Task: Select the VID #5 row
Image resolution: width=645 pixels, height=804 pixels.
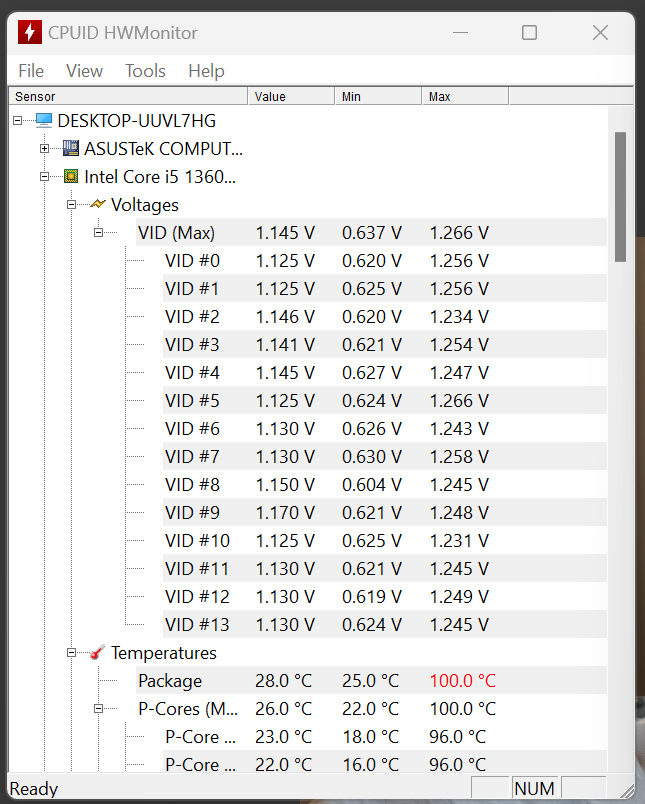Action: 385,400
